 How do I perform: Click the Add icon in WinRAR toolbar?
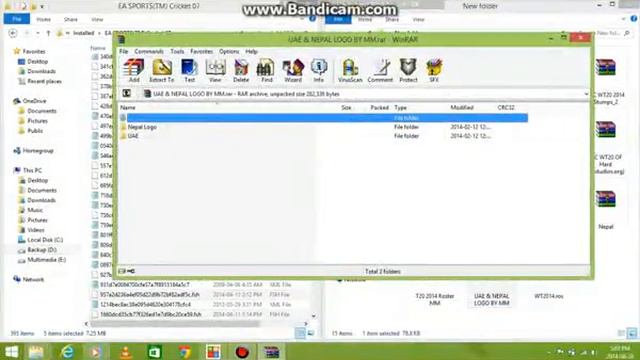click(x=134, y=71)
